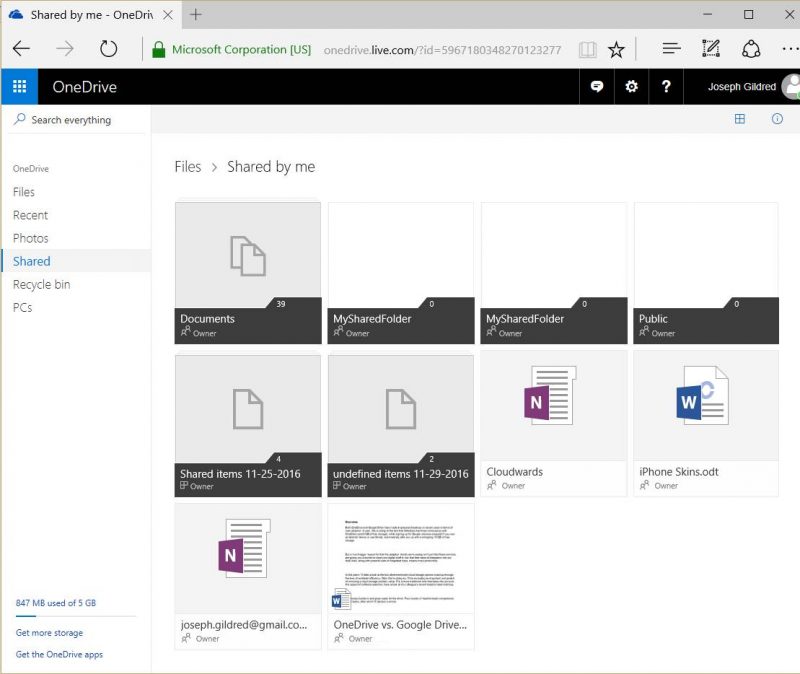This screenshot has height=674, width=800.
Task: Open the app launcher waffle icon
Action: point(19,87)
